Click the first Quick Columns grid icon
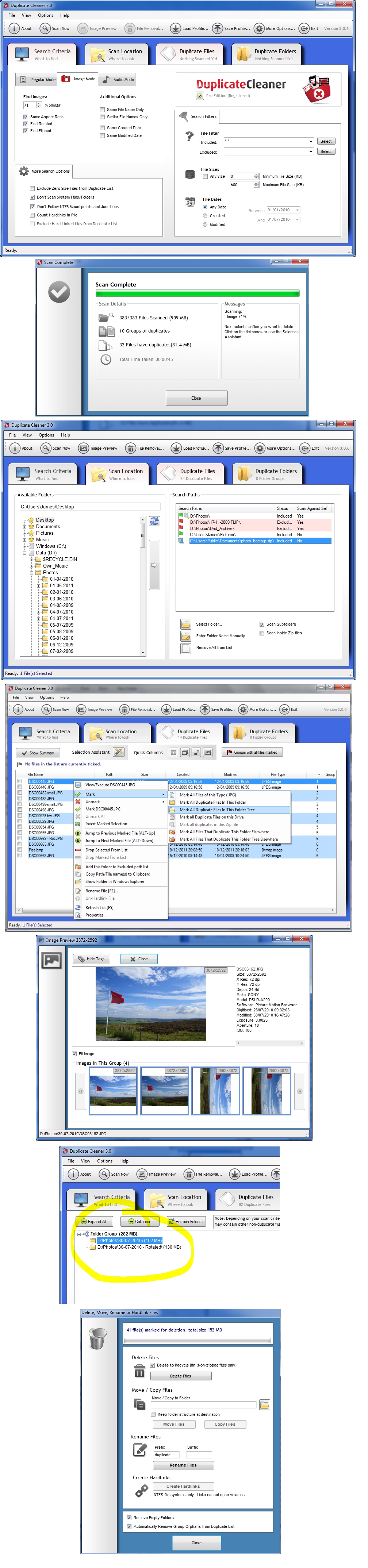368x1568 pixels. pos(173,752)
